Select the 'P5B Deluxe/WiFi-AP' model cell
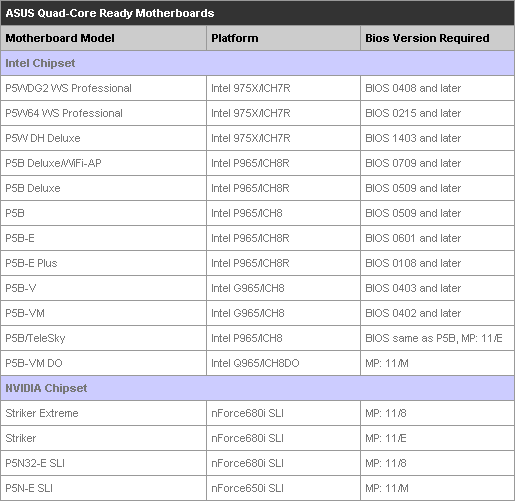The height and width of the screenshot is (501, 516). coord(103,163)
